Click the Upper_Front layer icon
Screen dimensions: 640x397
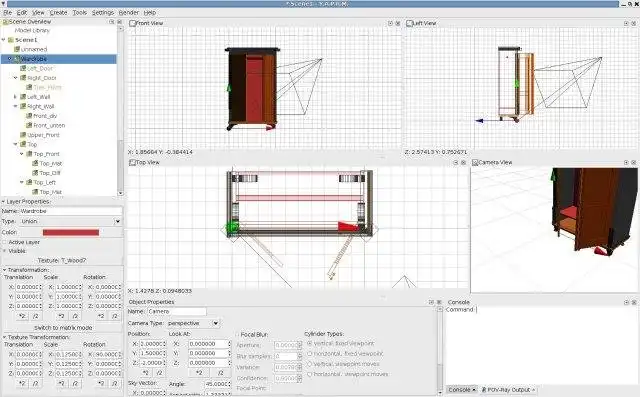click(23, 135)
